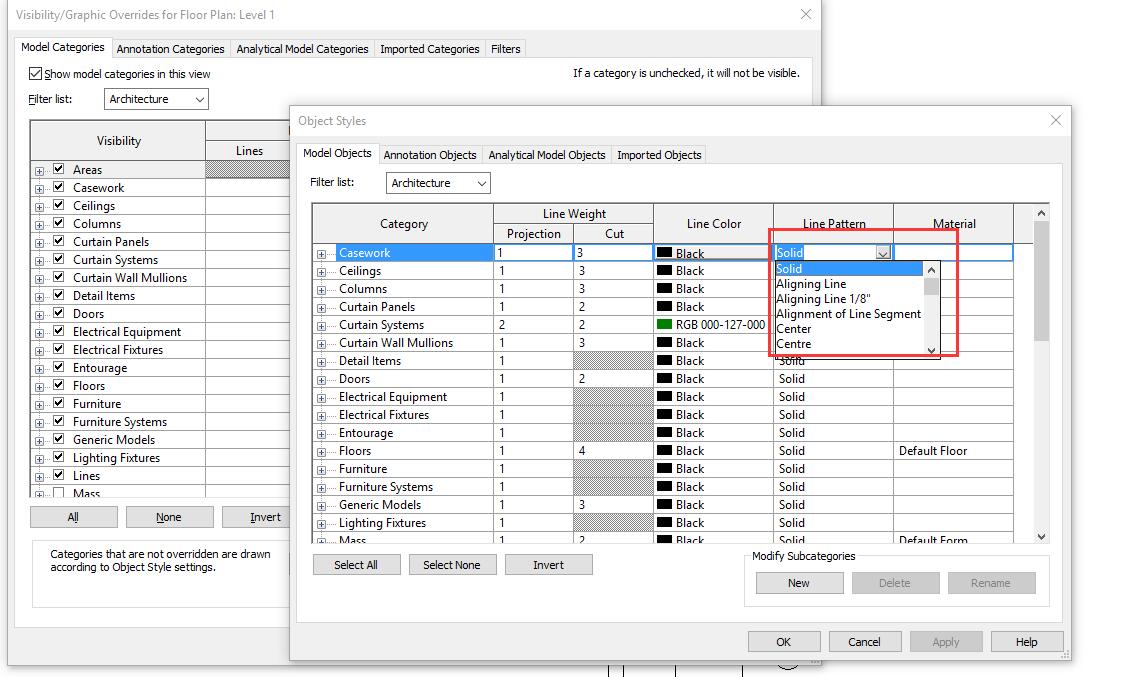1137x677 pixels.
Task: Confirm Object Styles with OK
Action: 784,641
